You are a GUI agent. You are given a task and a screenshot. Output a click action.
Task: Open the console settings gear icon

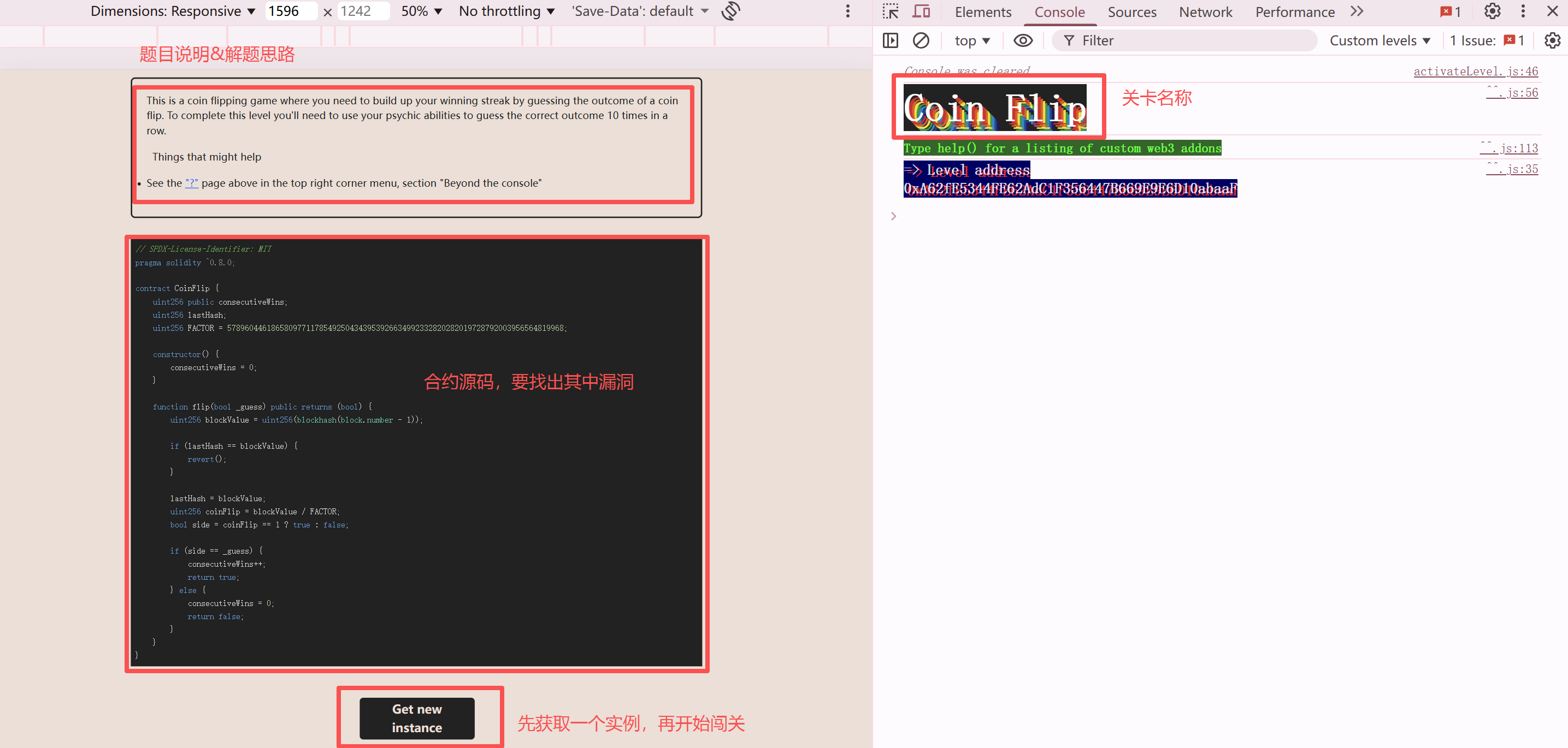1552,41
